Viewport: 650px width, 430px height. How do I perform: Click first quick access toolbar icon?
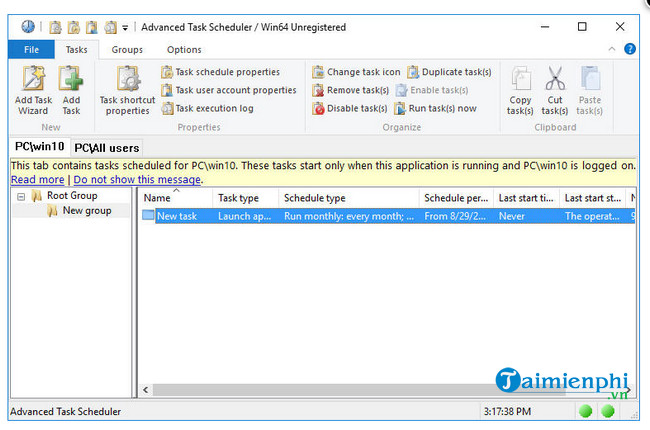[x=55, y=27]
